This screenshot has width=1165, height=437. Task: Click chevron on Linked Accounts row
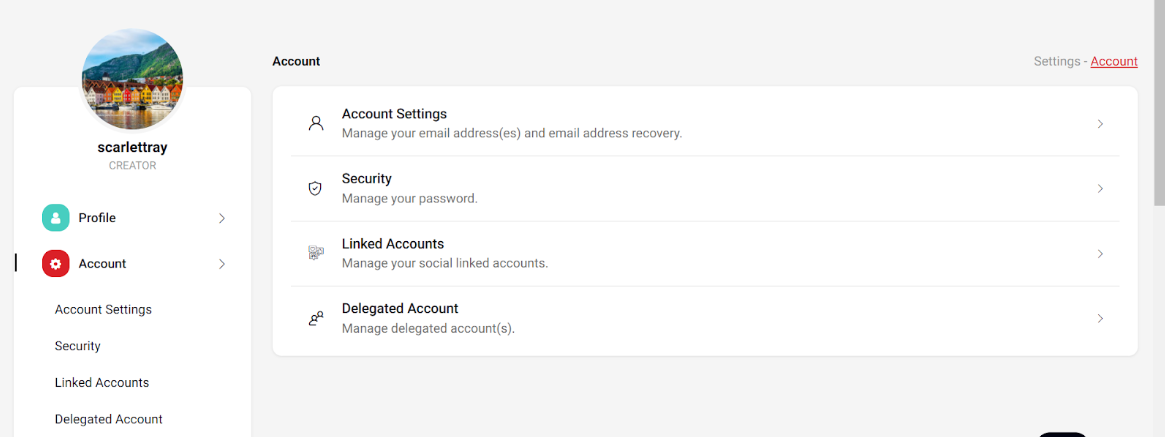[1100, 254]
